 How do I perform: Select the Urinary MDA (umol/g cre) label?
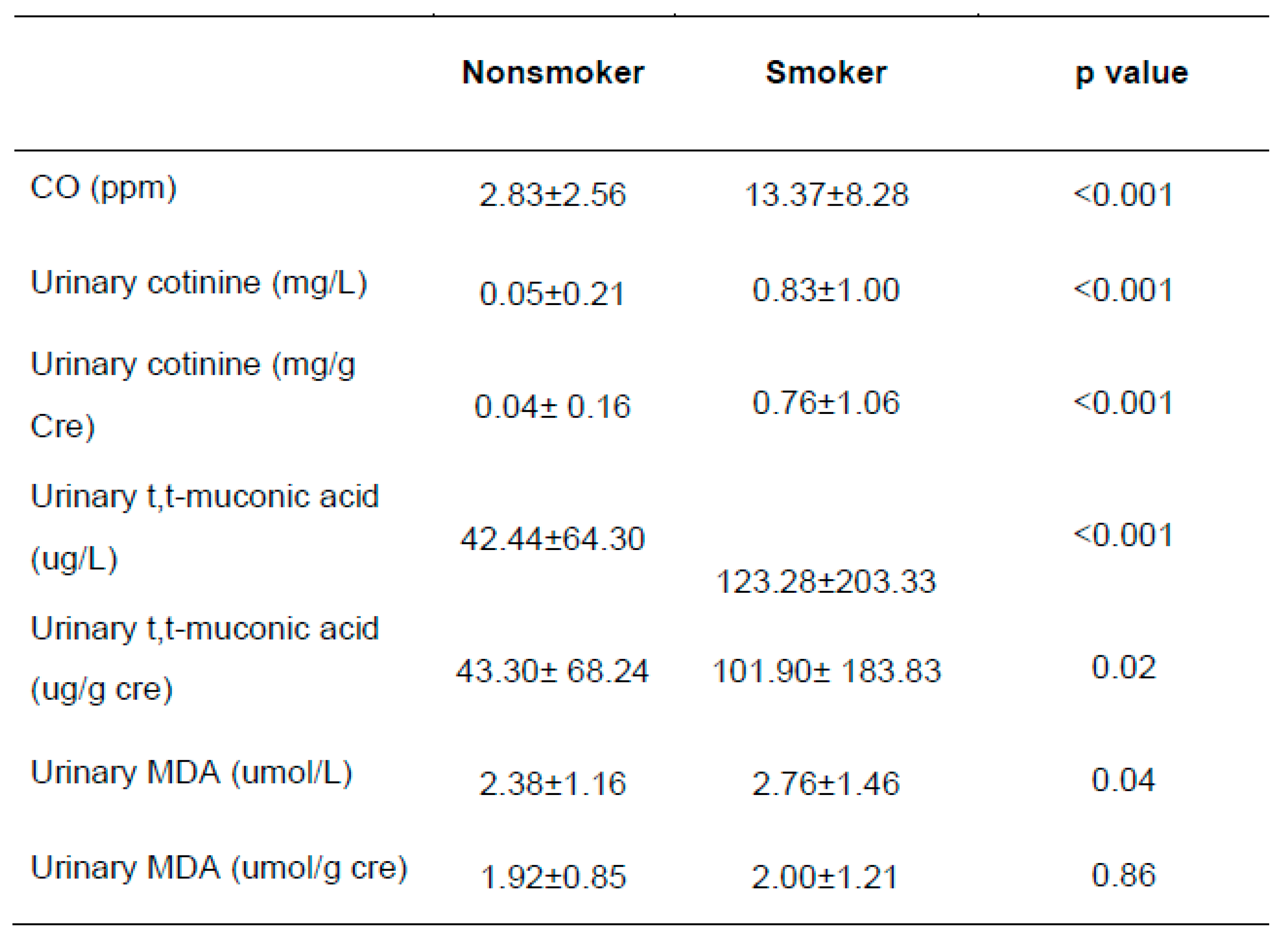tap(219, 868)
